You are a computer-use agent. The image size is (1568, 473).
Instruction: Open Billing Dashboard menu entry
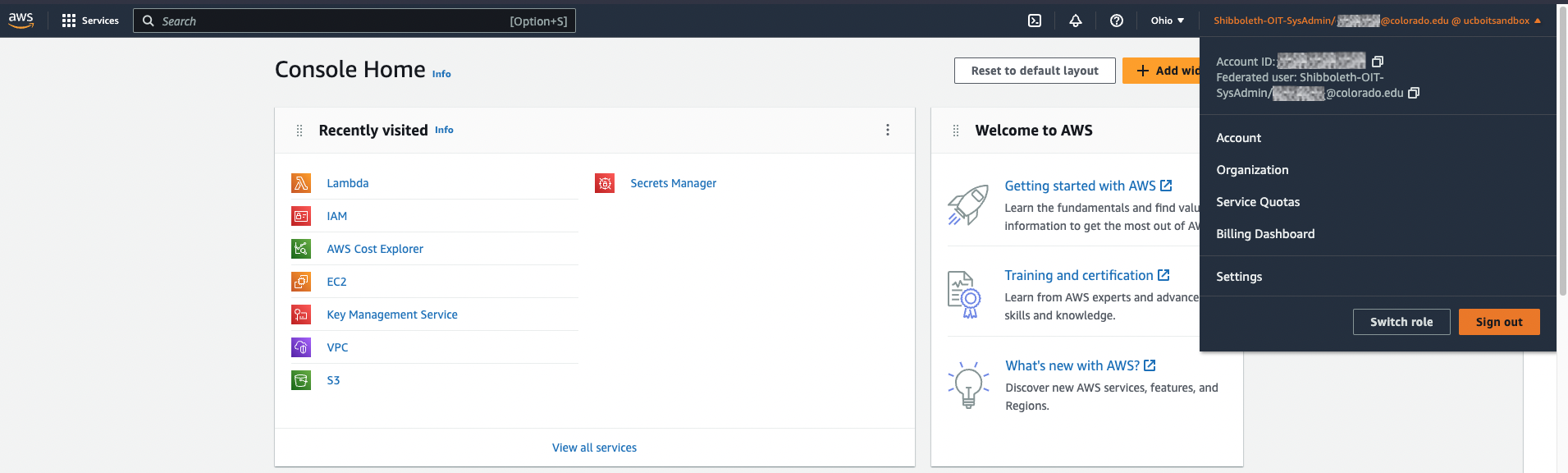coord(1265,234)
